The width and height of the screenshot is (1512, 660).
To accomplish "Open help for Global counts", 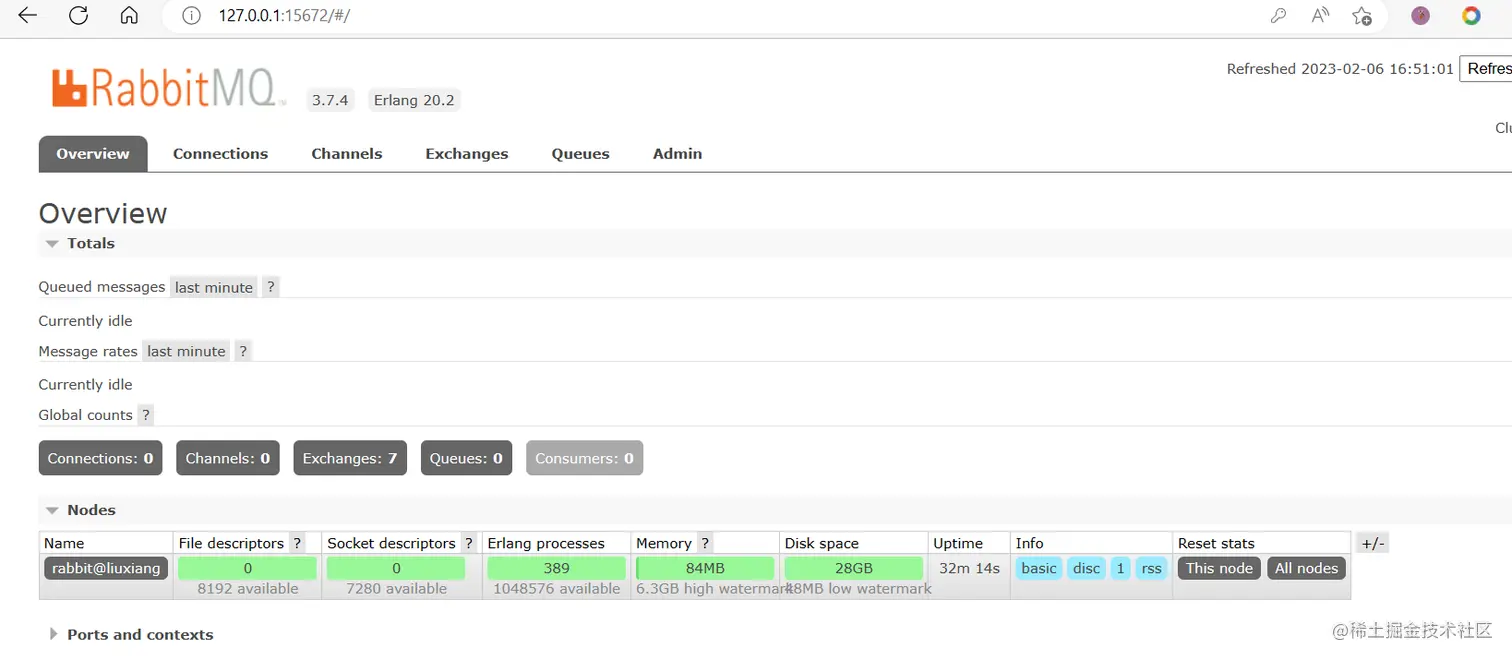I will tap(146, 415).
